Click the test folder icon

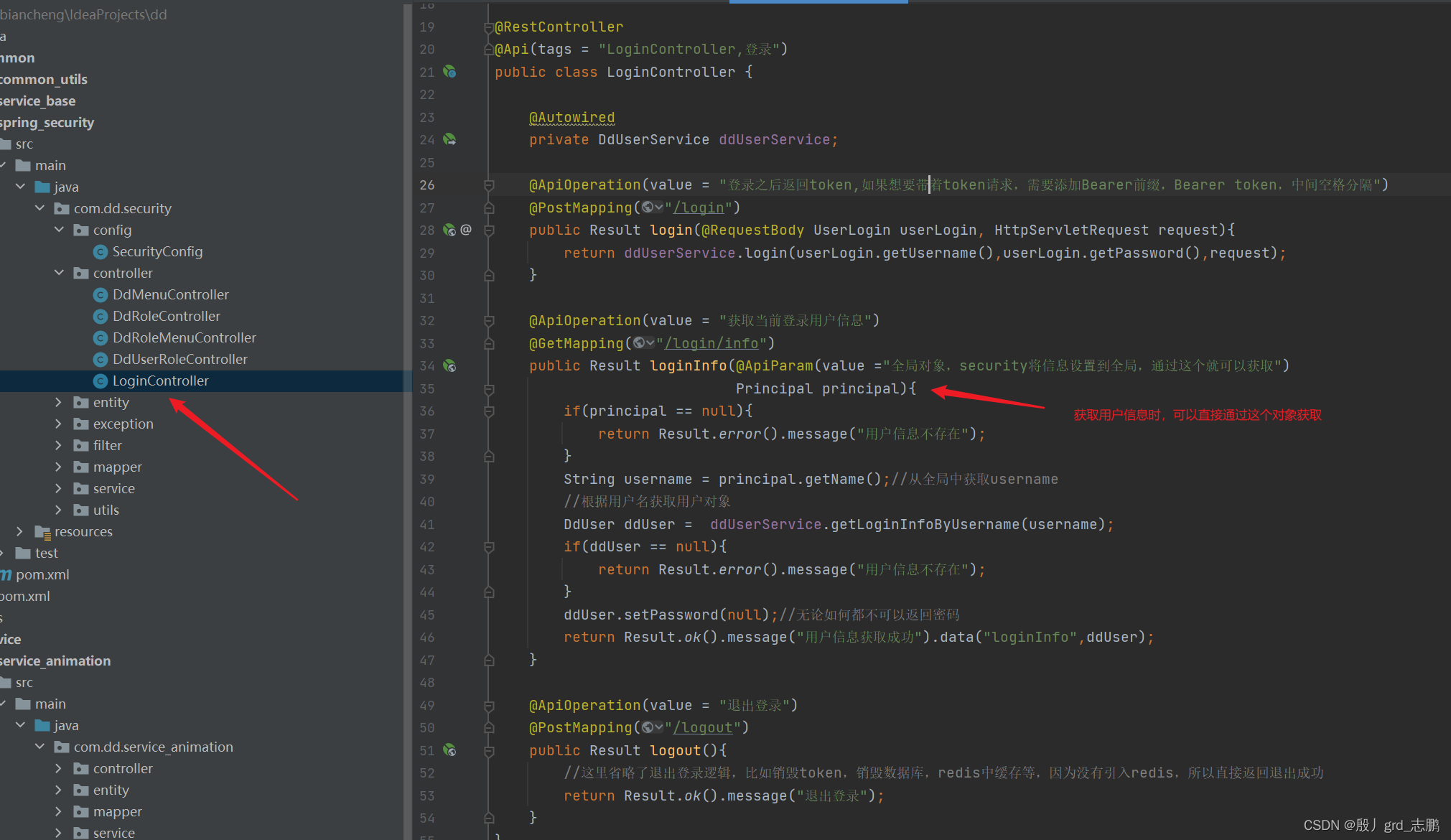(23, 554)
